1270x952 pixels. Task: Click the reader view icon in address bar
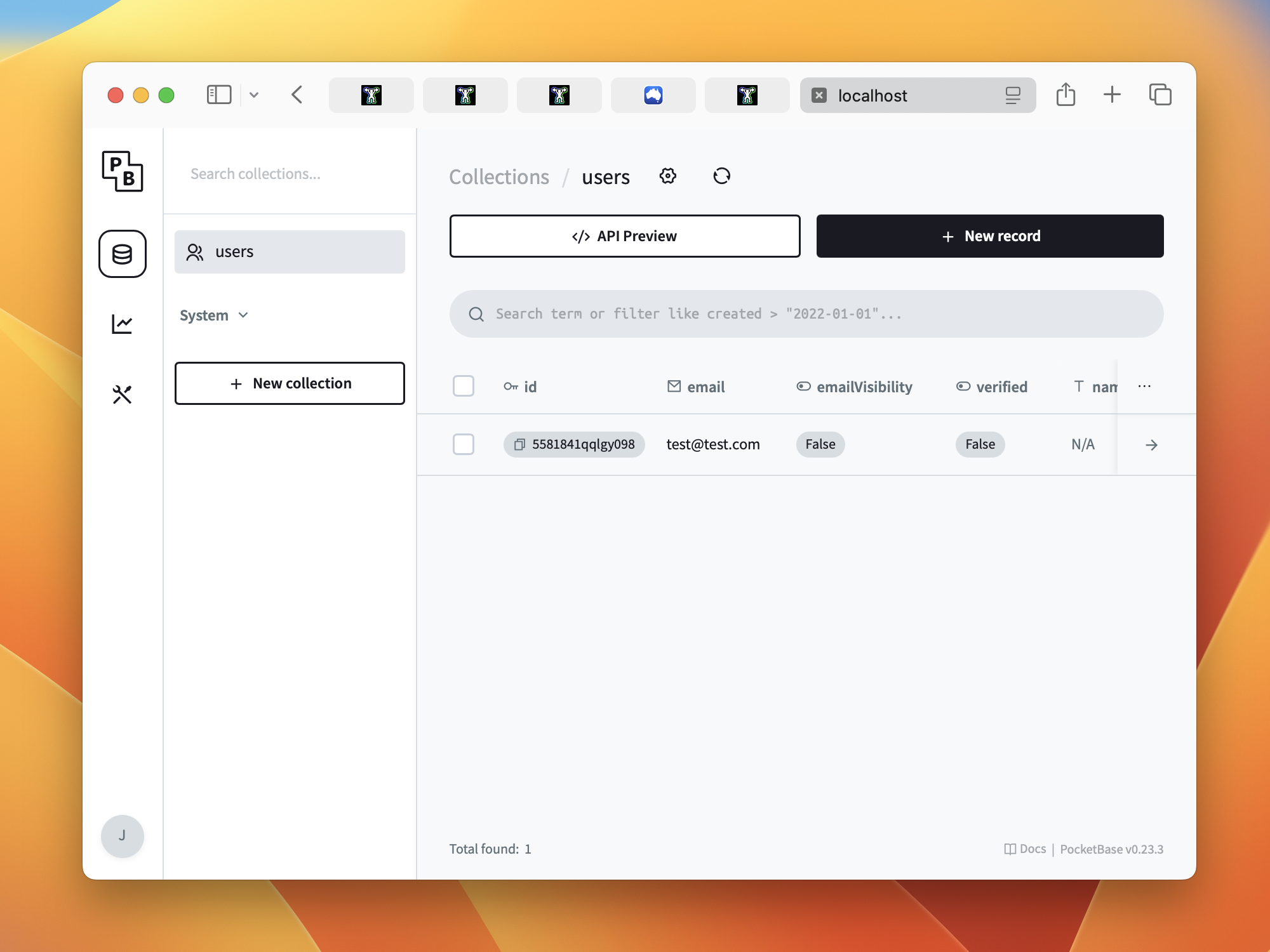[x=1013, y=95]
